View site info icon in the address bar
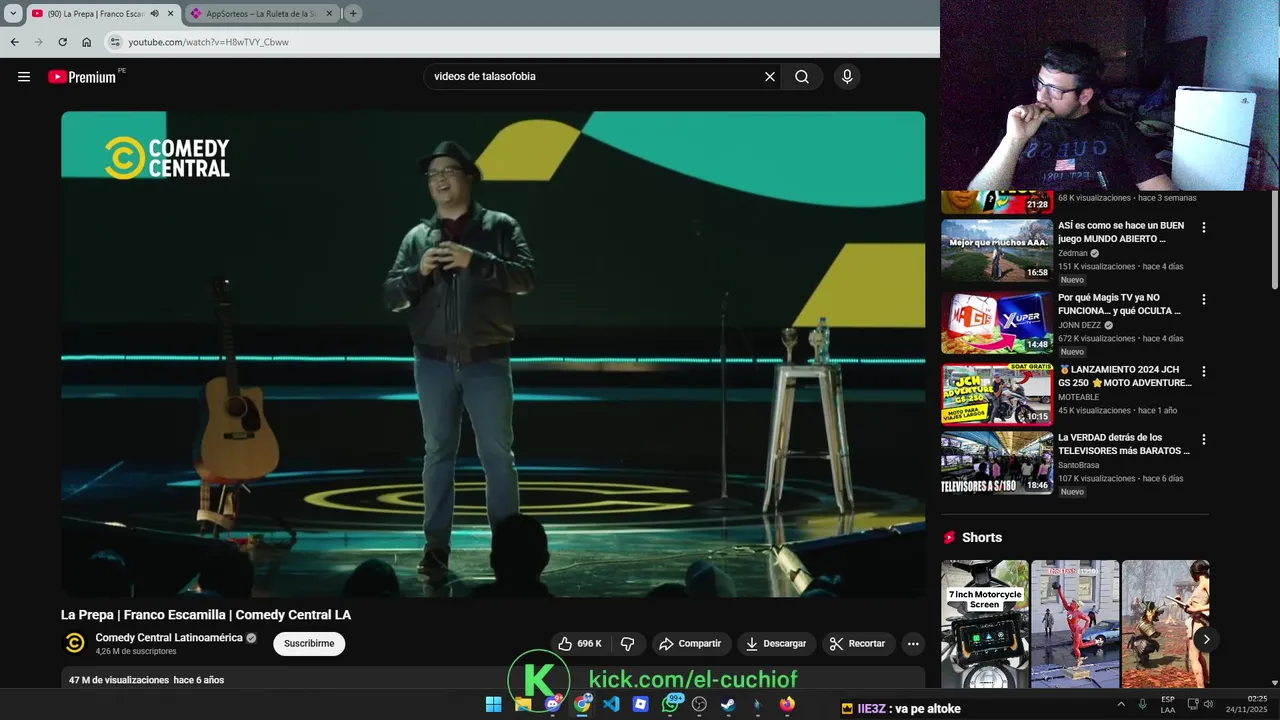This screenshot has height=720, width=1280. point(115,42)
